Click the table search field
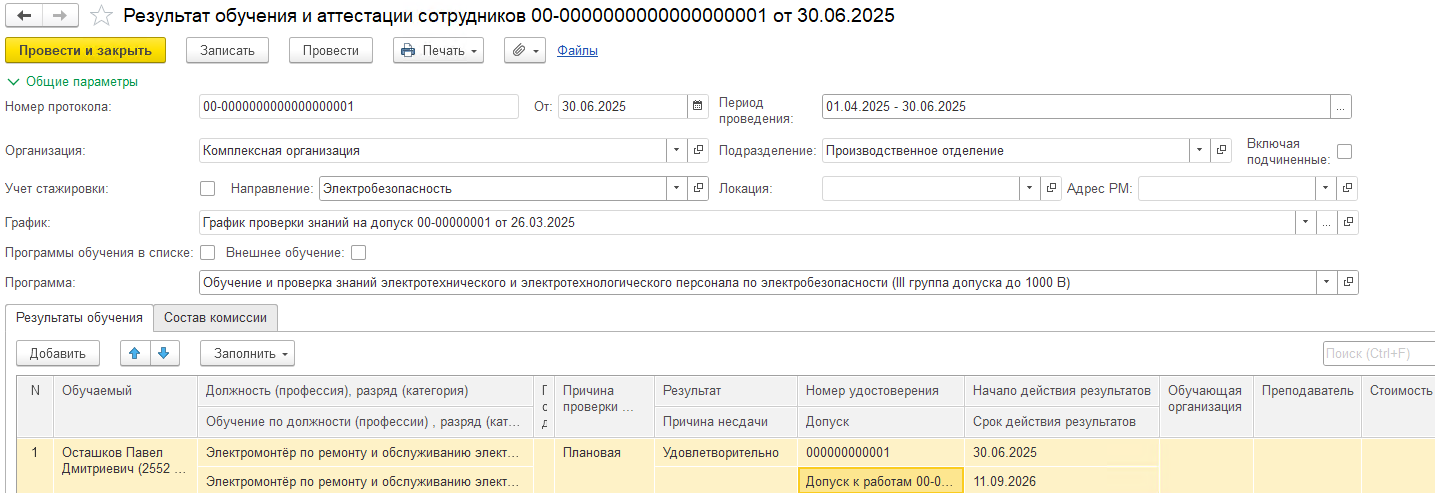 point(1377,353)
